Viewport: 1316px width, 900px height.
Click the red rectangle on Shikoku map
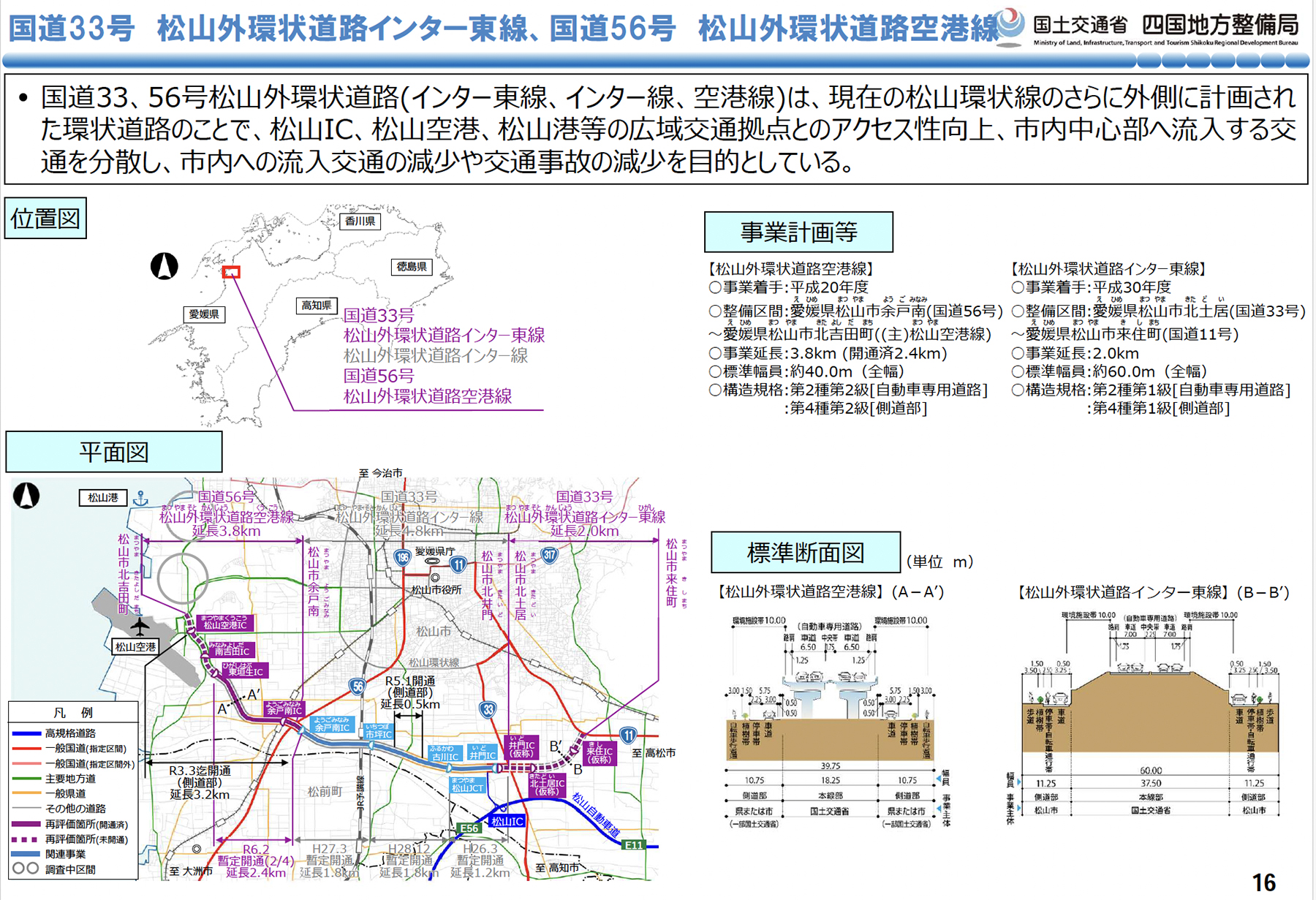pos(231,272)
